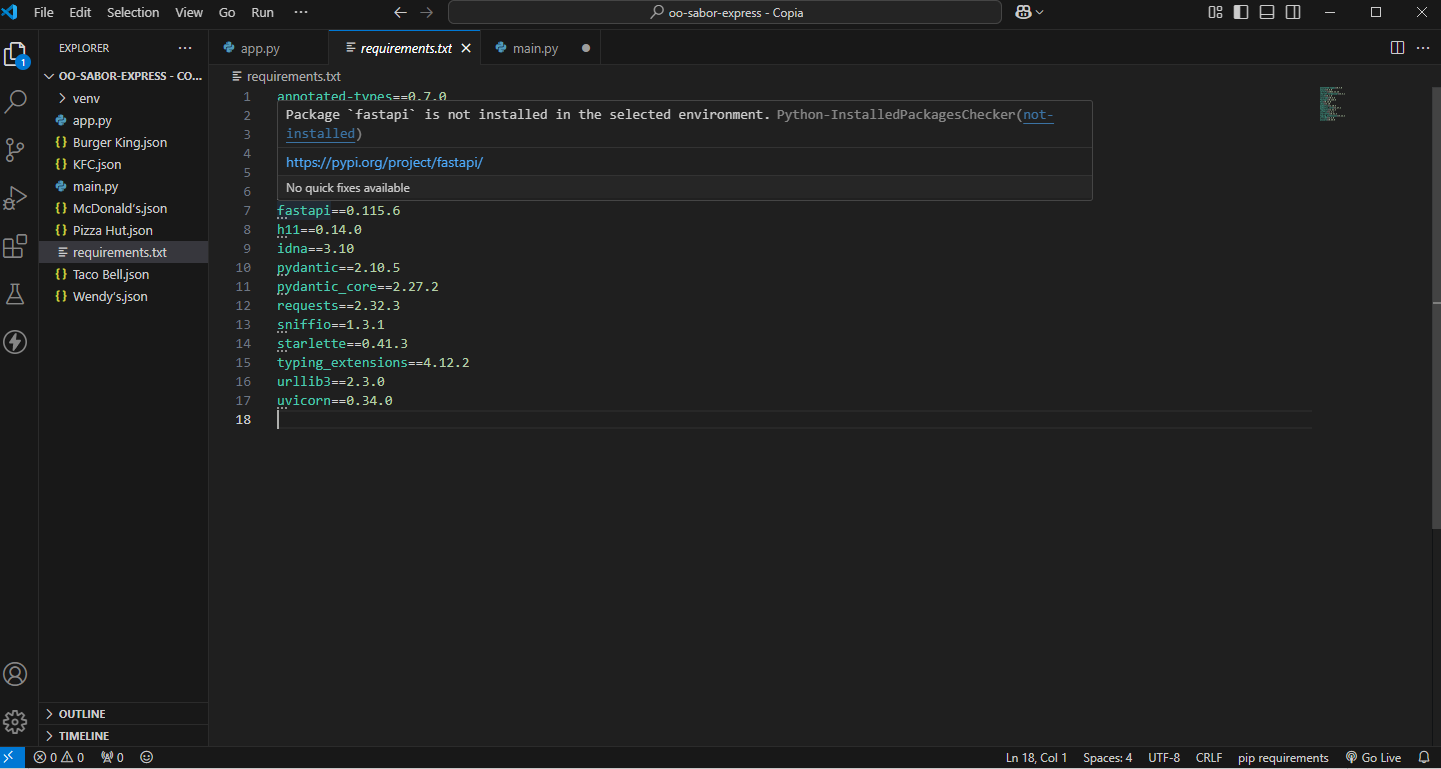Viewport: 1441px width, 769px height.
Task: Click the command center search box
Action: [x=725, y=12]
